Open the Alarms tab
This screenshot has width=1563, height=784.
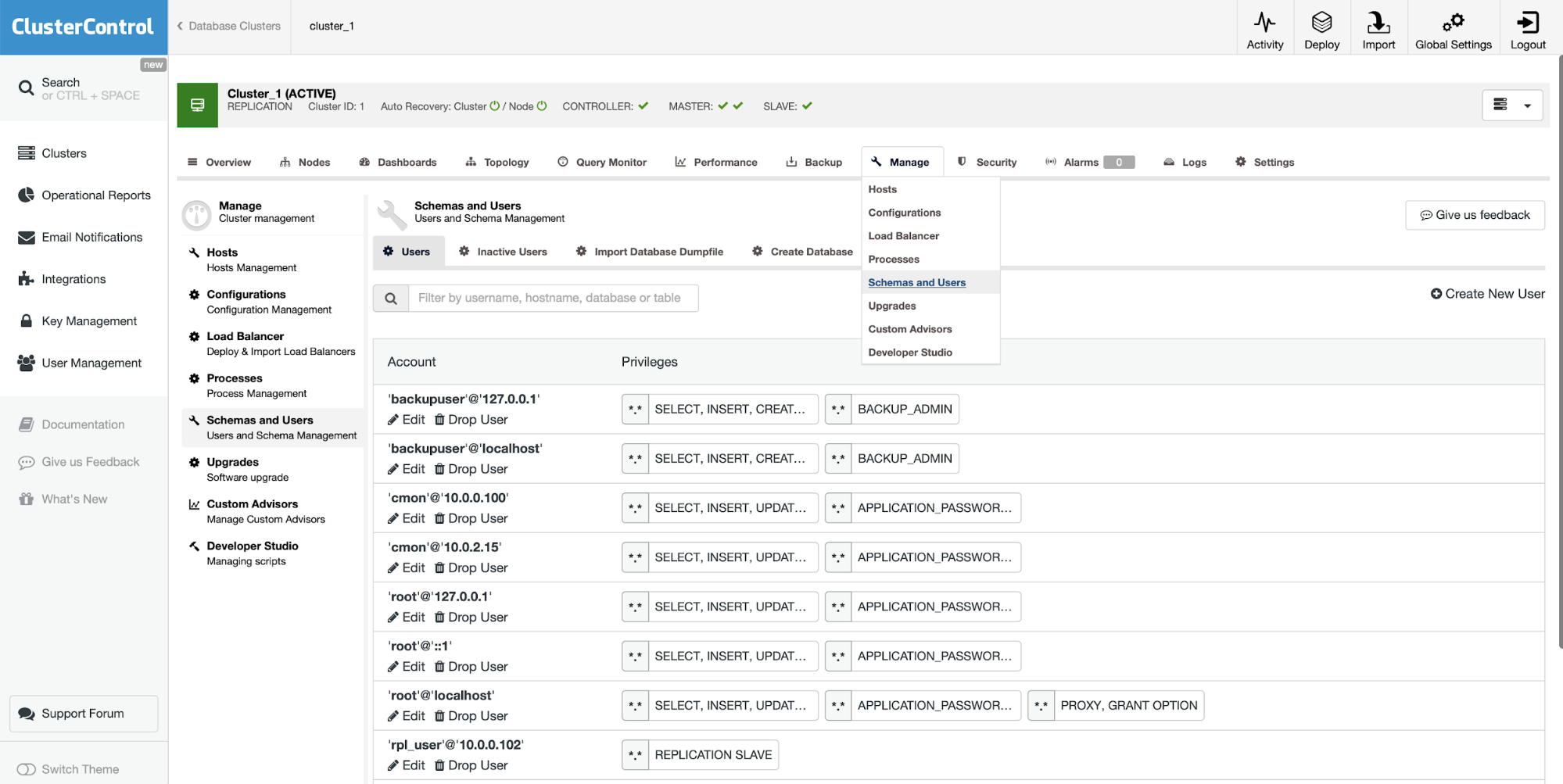[1090, 162]
